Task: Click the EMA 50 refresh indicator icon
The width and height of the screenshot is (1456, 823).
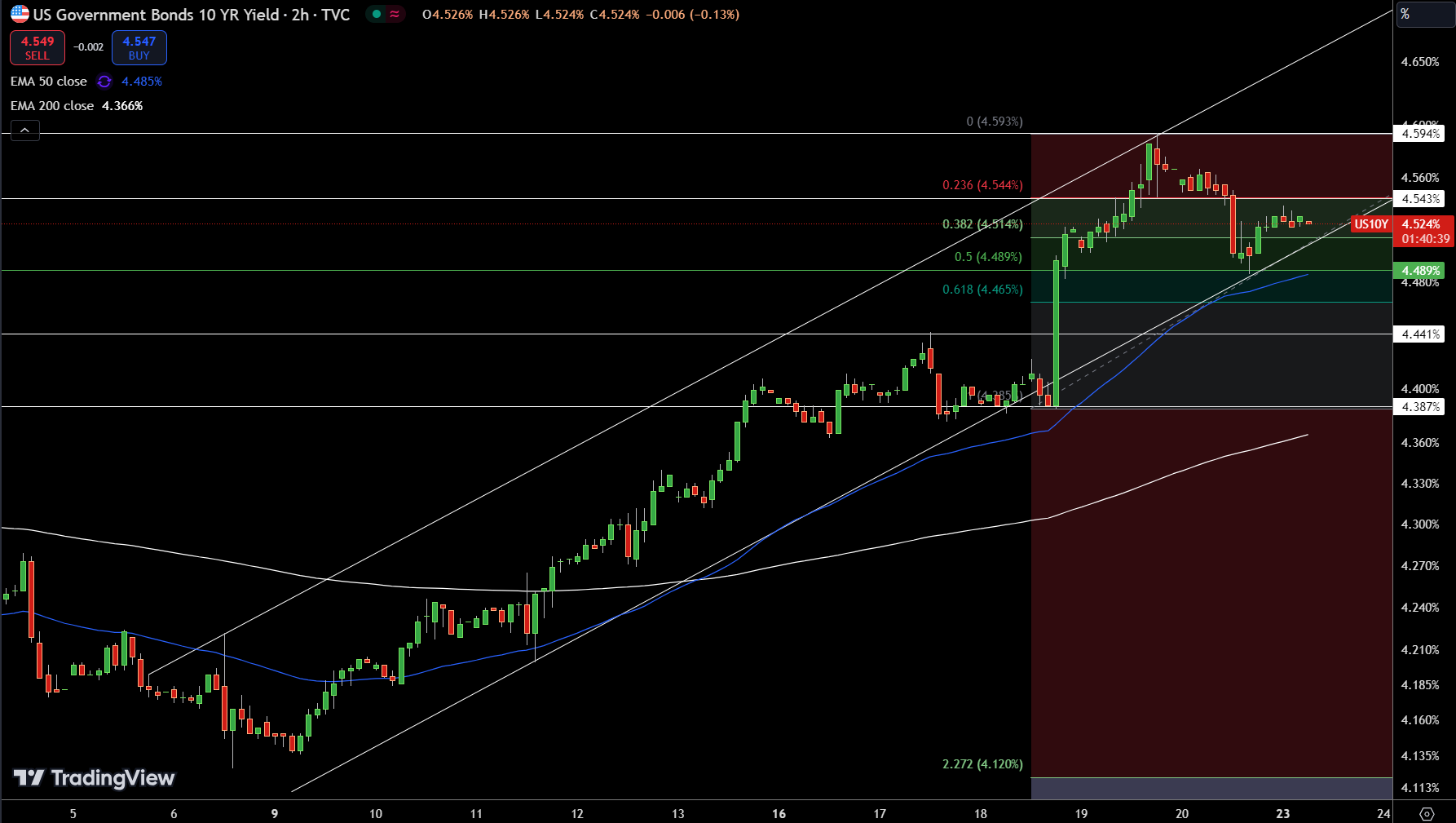Action: (104, 82)
